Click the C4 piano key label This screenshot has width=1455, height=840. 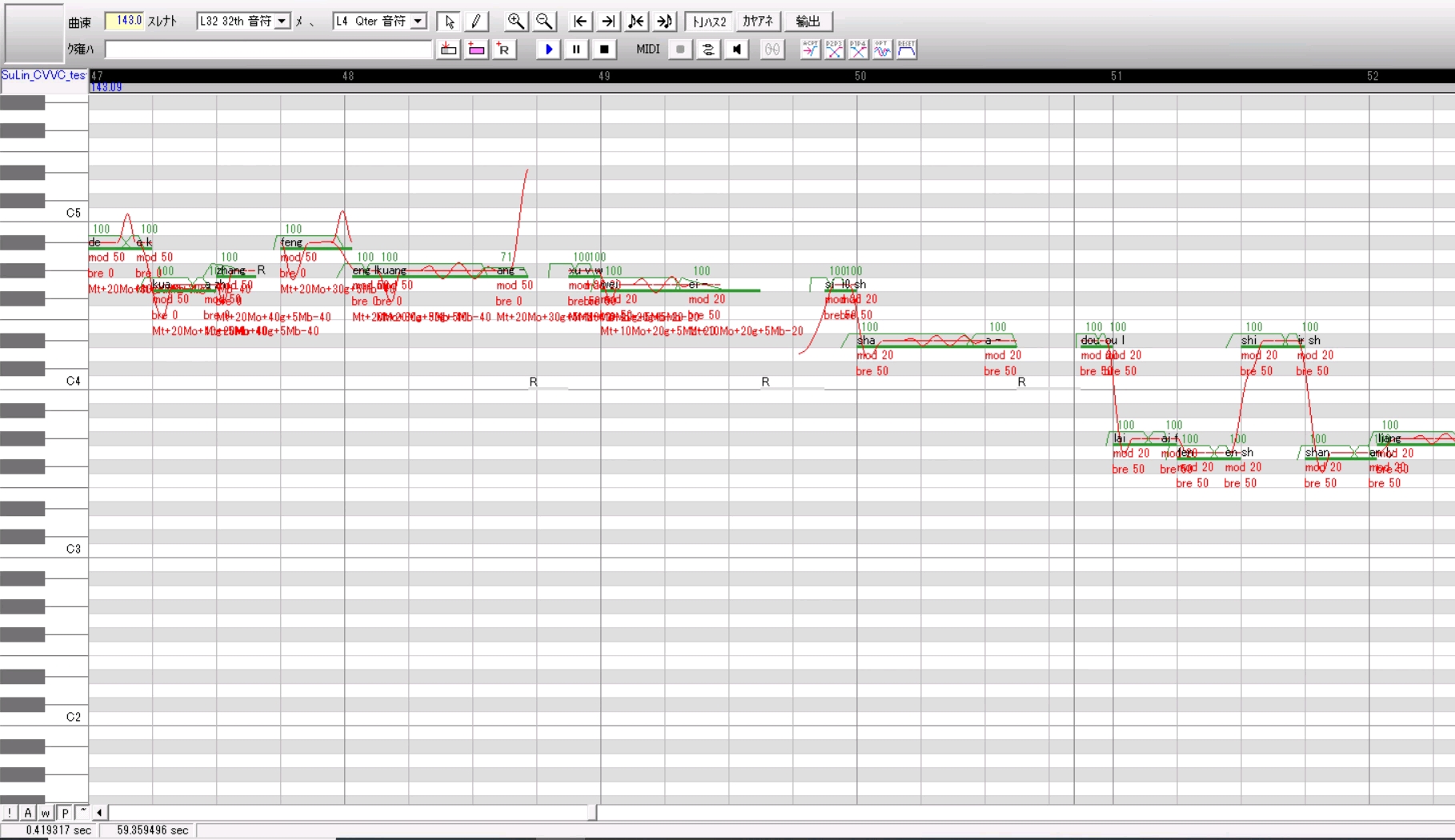[x=74, y=381]
